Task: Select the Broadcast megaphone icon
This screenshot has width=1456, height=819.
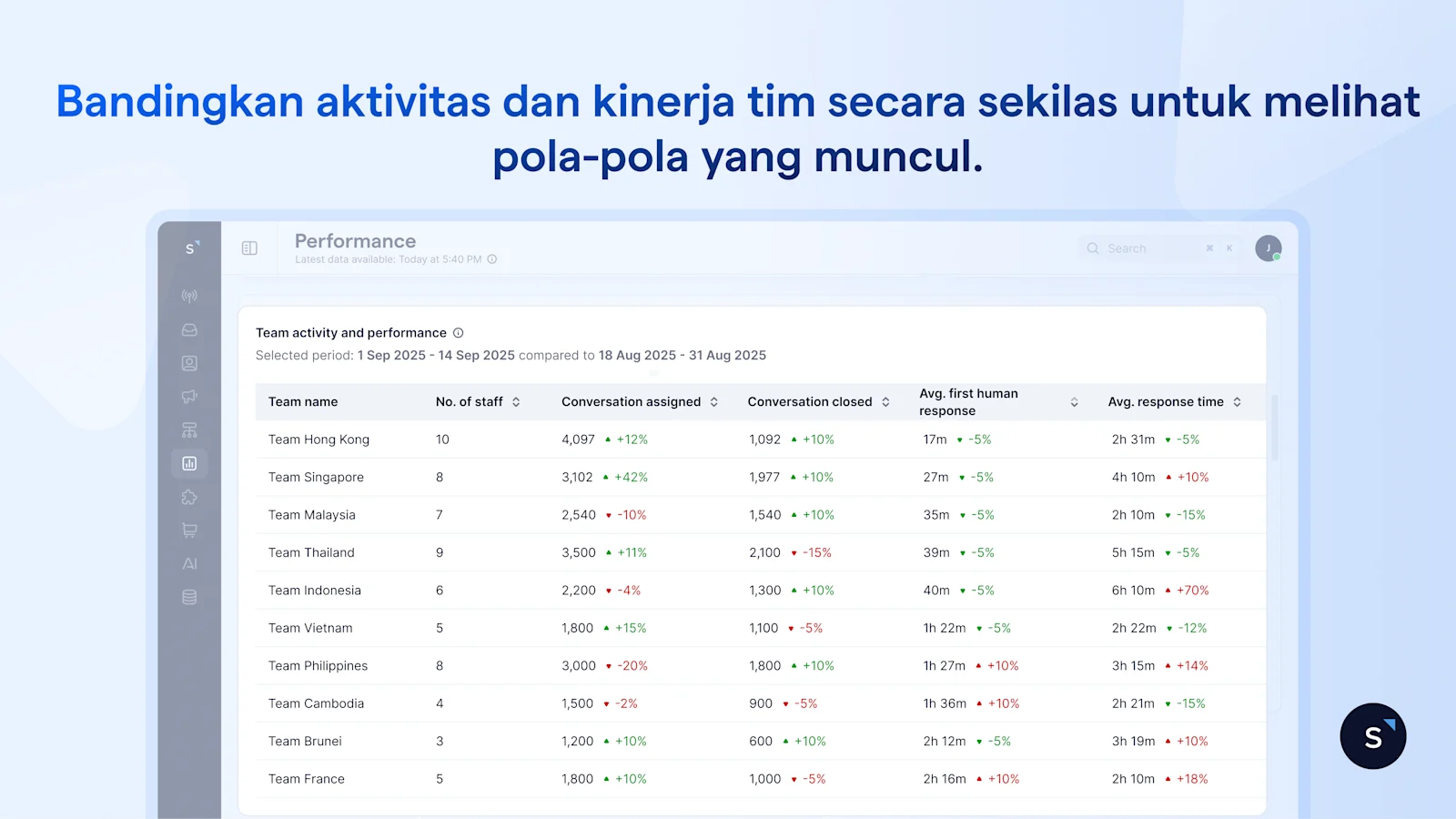Action: click(189, 396)
